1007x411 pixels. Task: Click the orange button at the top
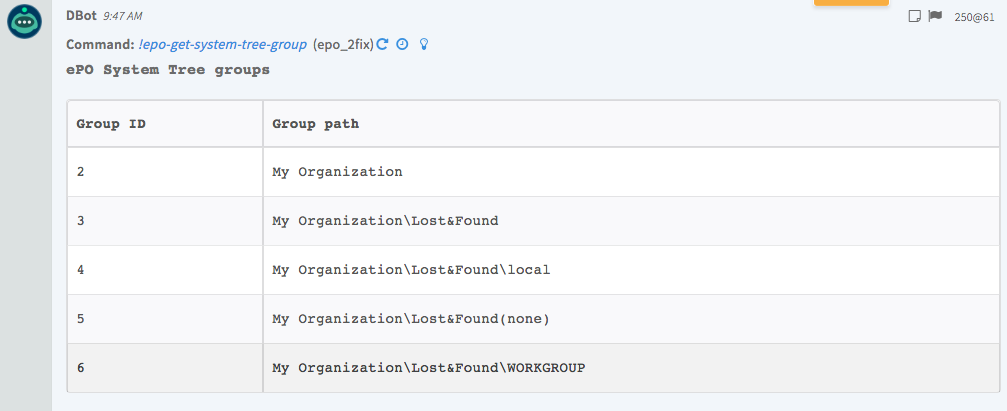tap(851, 3)
